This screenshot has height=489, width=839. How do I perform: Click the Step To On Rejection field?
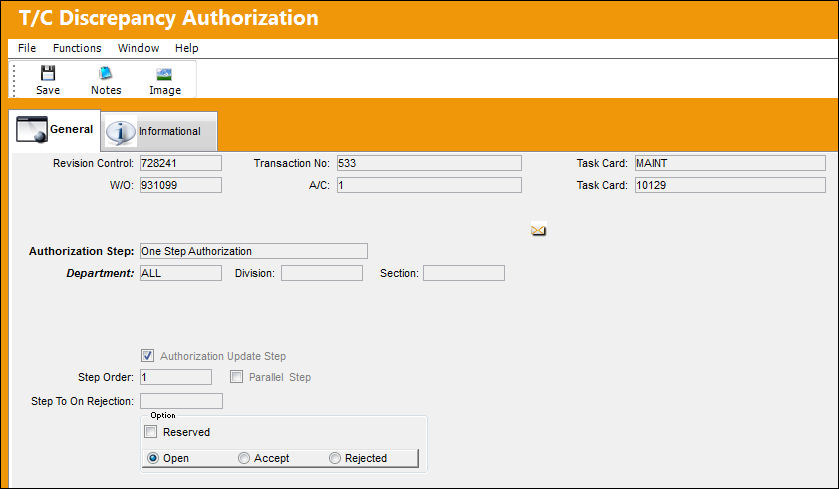pyautogui.click(x=181, y=401)
